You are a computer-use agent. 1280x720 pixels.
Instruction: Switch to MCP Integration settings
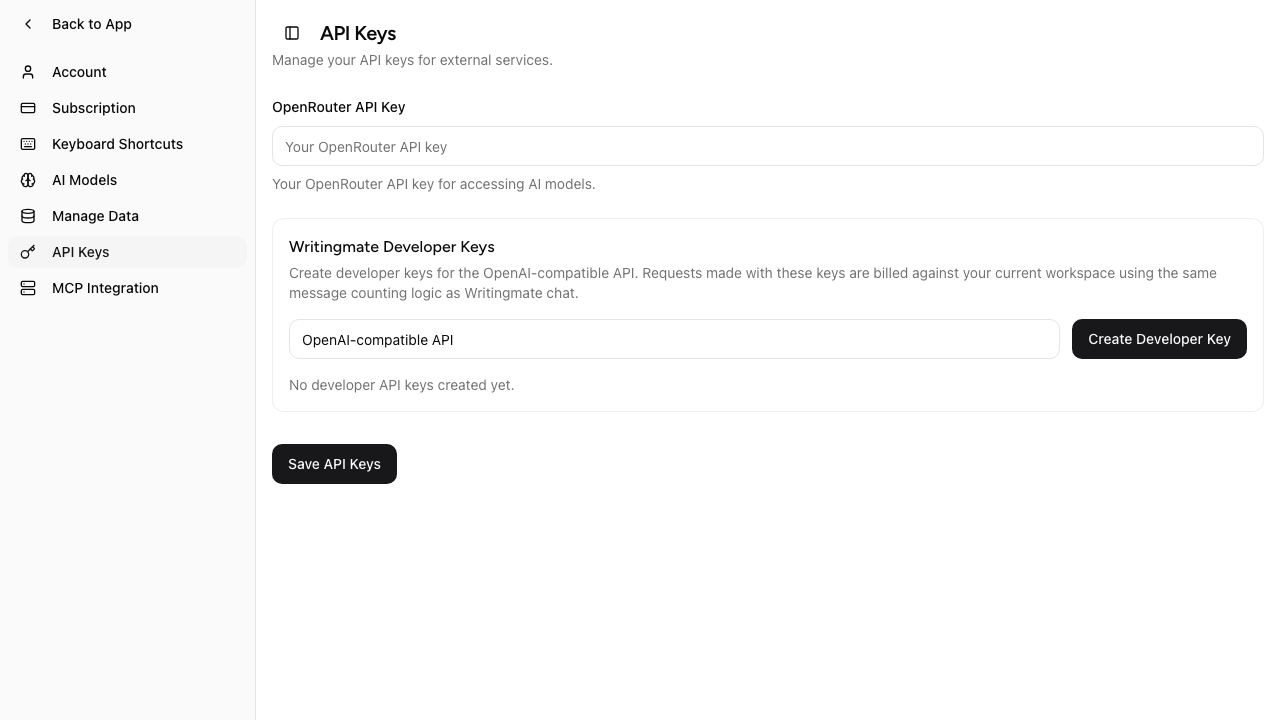point(105,288)
